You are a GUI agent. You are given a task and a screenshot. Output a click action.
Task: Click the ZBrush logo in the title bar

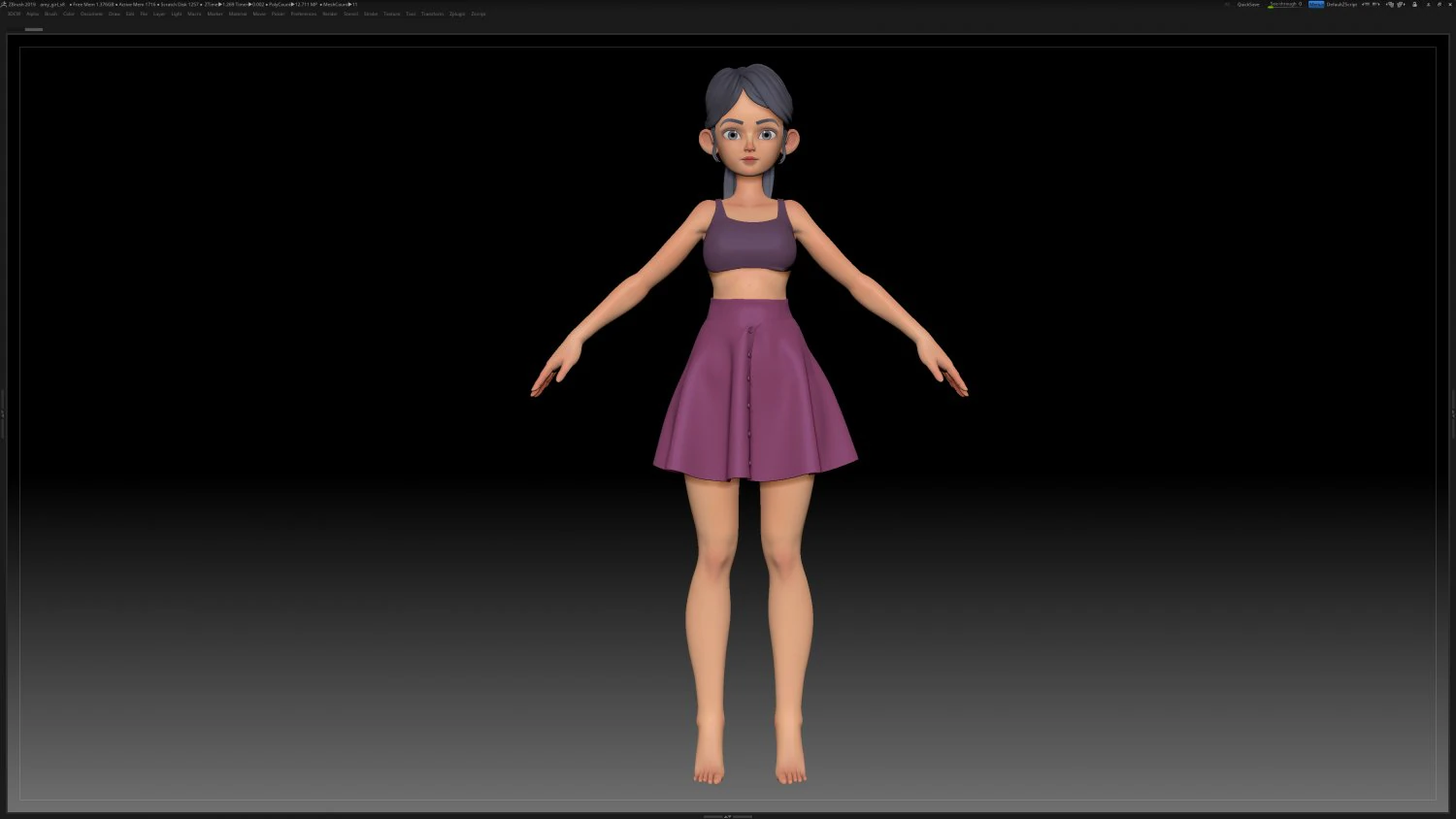[4, 3]
